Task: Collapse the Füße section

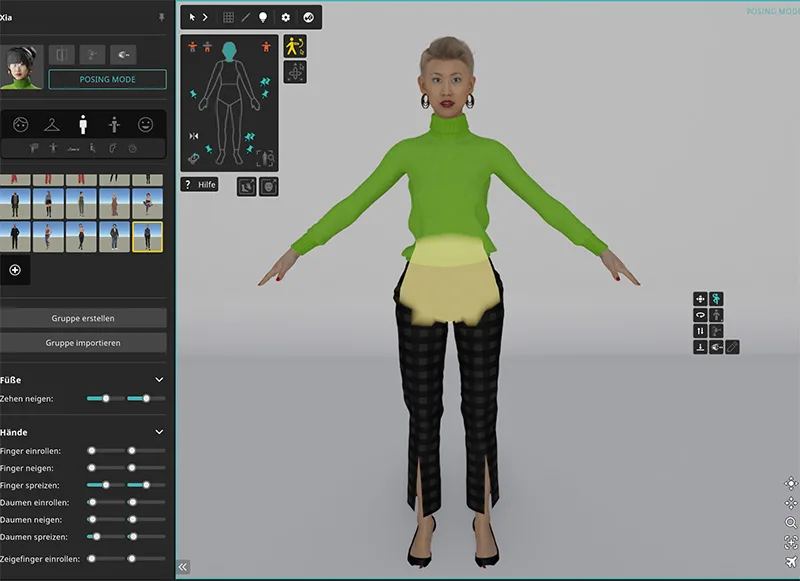Action: coord(159,380)
